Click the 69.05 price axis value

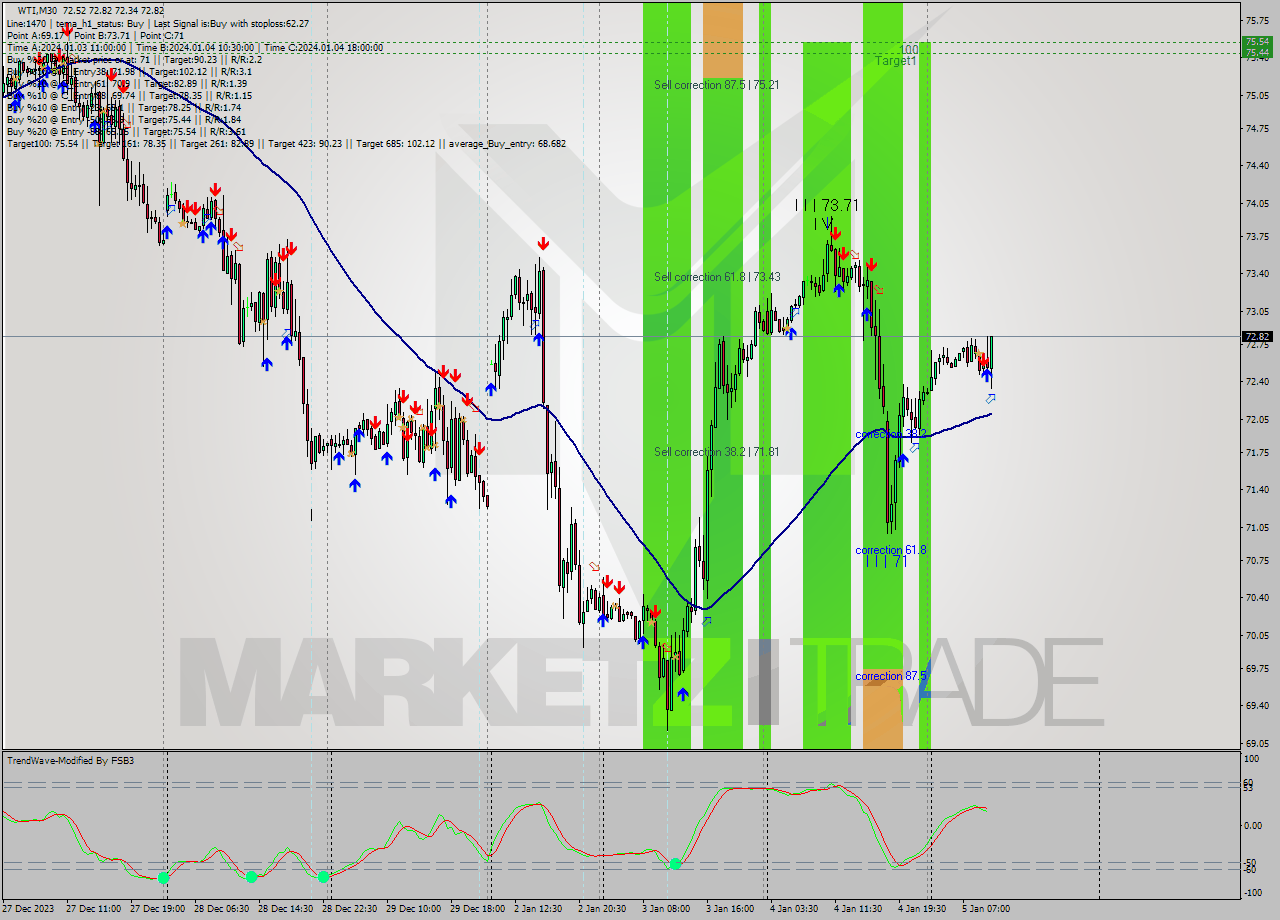point(1257,743)
